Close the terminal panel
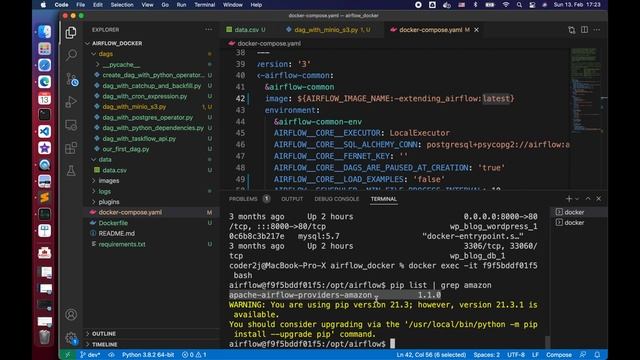The image size is (640, 360). click(x=598, y=199)
